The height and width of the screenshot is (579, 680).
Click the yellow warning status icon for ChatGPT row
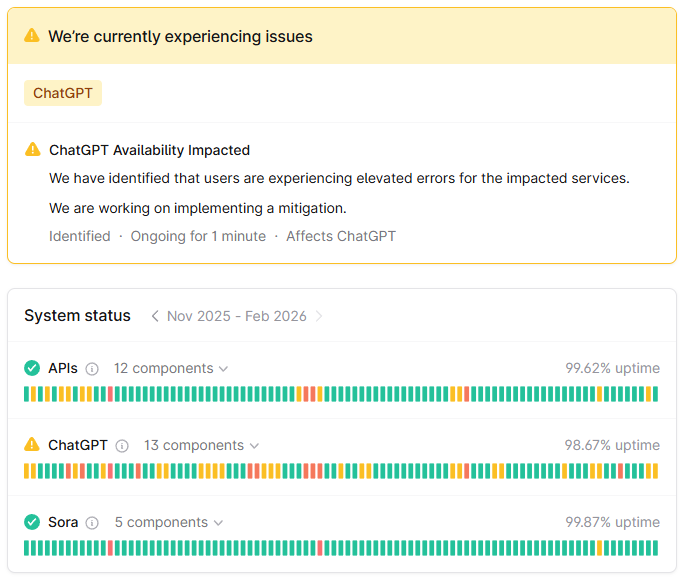click(x=32, y=445)
